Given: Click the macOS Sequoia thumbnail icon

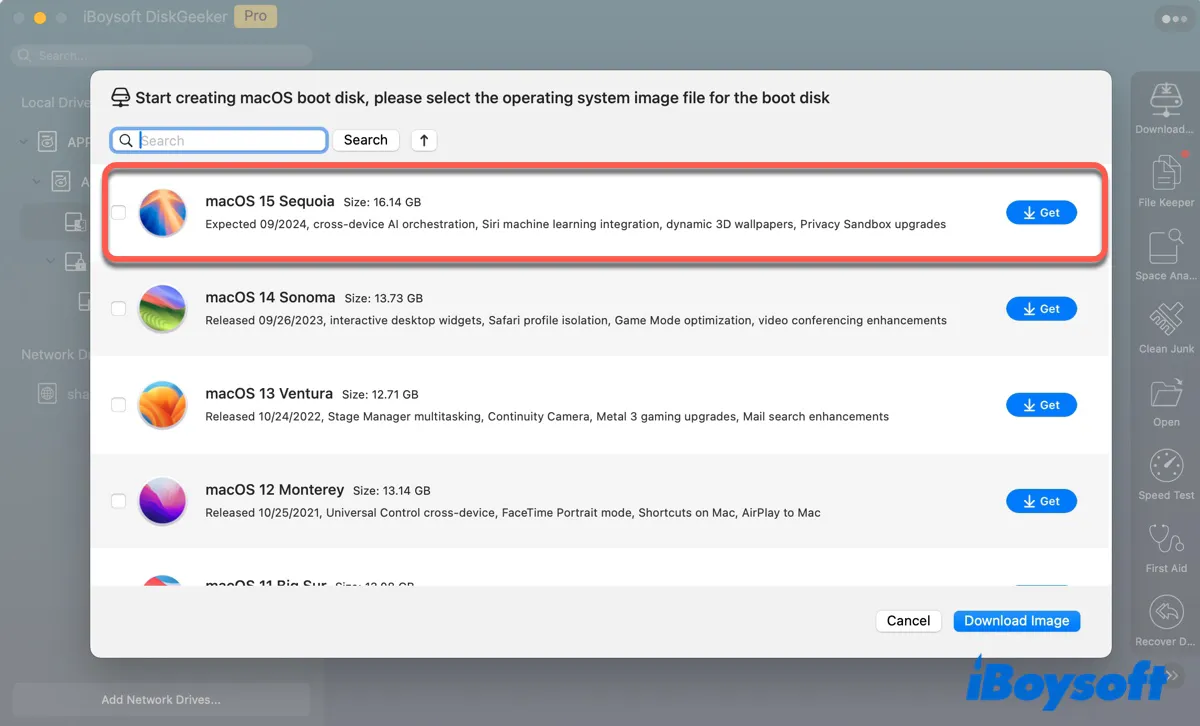Looking at the screenshot, I should point(162,212).
